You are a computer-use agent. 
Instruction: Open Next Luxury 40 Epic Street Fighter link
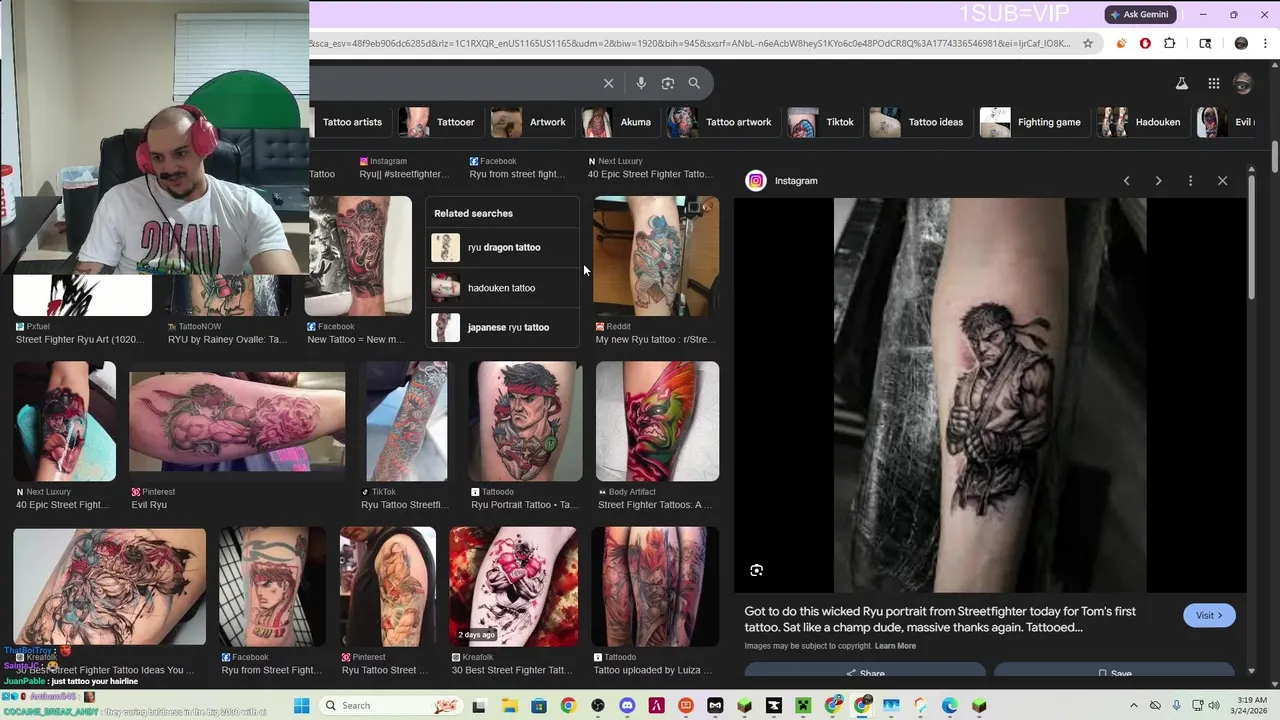[649, 174]
